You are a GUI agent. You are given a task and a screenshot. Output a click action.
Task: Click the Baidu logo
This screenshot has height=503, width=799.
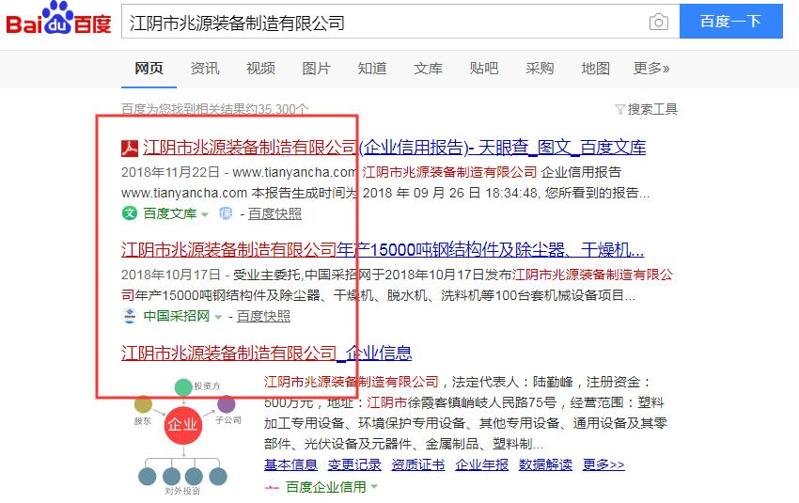[58, 19]
